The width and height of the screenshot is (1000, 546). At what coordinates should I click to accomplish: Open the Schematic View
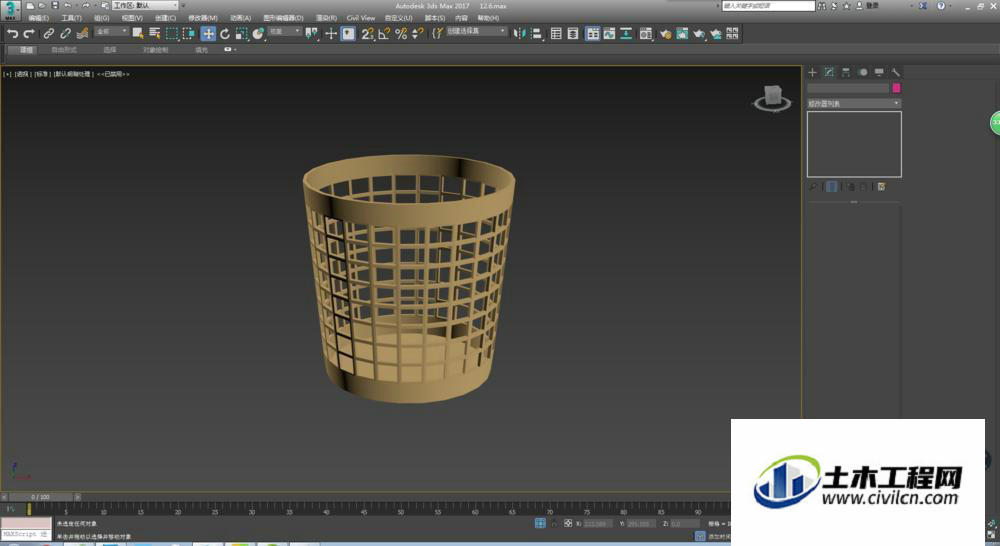click(626, 33)
